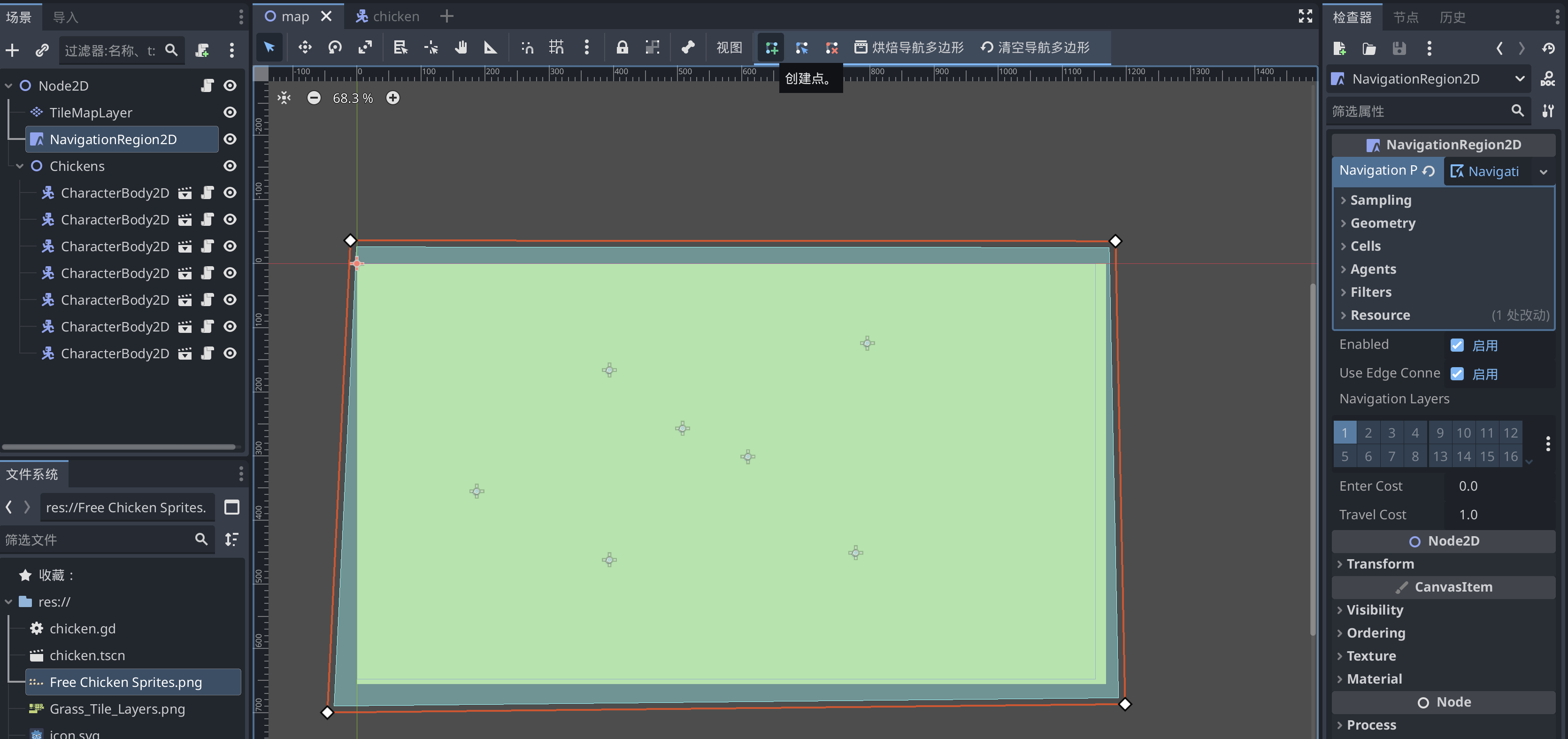Enable navigation layer 2

pyautogui.click(x=1368, y=433)
